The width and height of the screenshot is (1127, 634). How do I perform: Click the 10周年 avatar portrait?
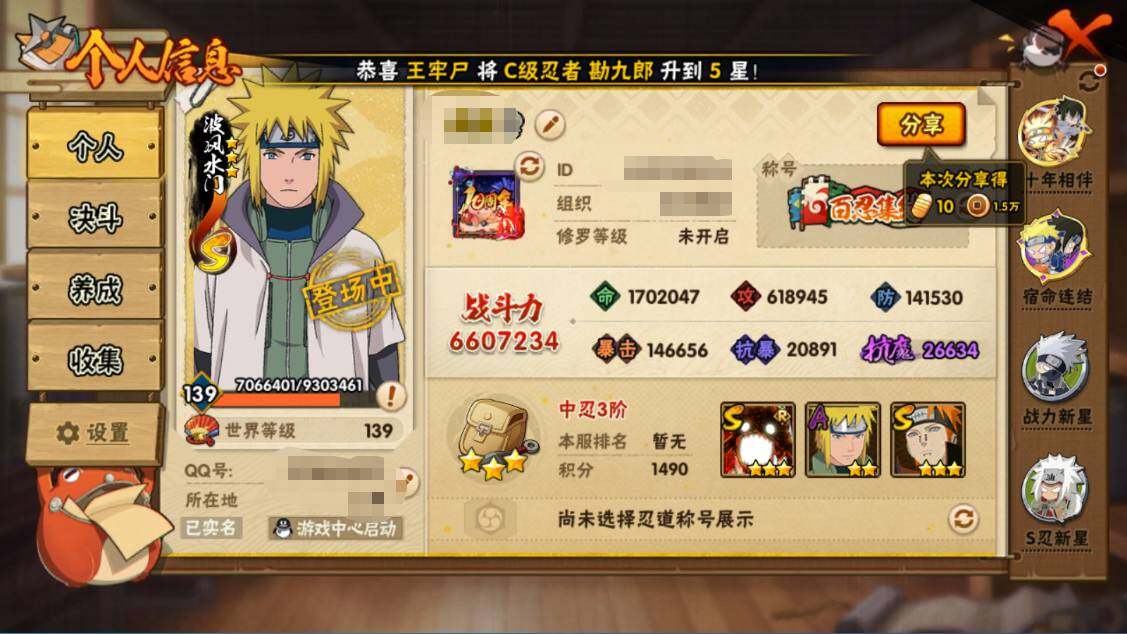click(x=487, y=203)
